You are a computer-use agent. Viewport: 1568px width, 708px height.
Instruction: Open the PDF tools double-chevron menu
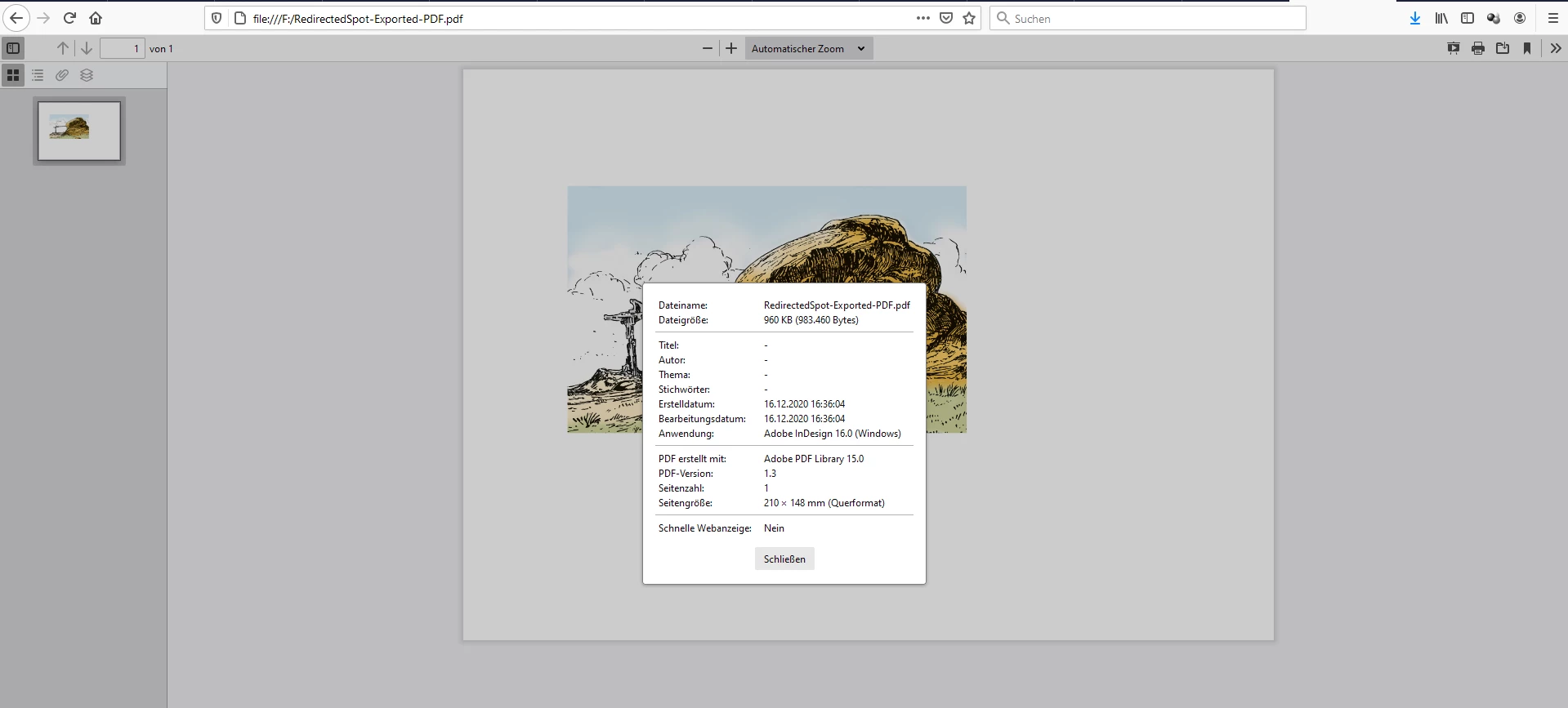(1556, 48)
